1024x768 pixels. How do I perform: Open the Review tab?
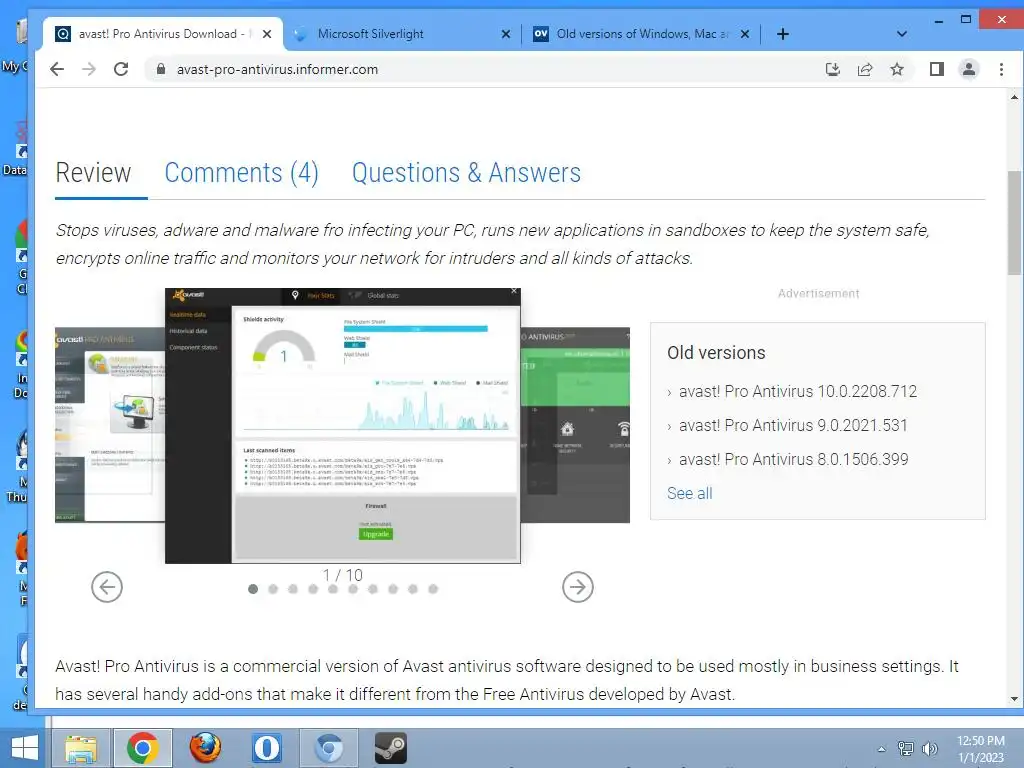93,173
